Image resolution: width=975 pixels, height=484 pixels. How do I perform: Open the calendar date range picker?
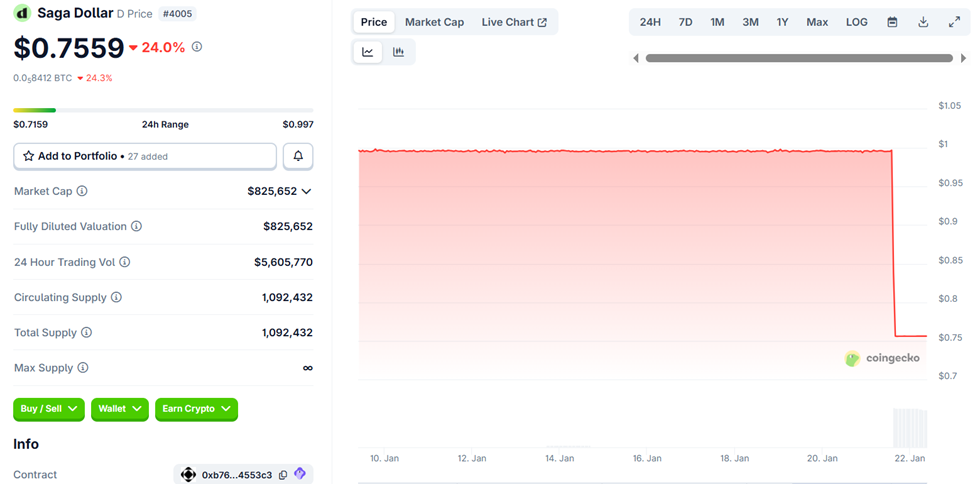pyautogui.click(x=892, y=22)
